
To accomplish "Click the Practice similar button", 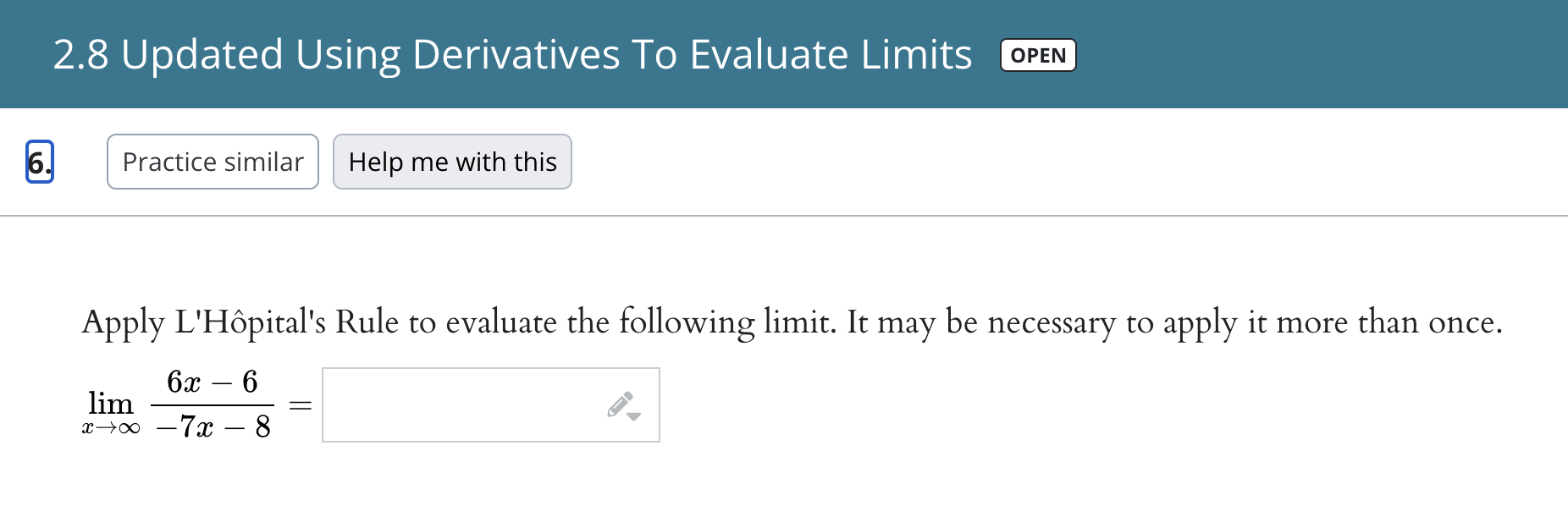I will pos(212,161).
